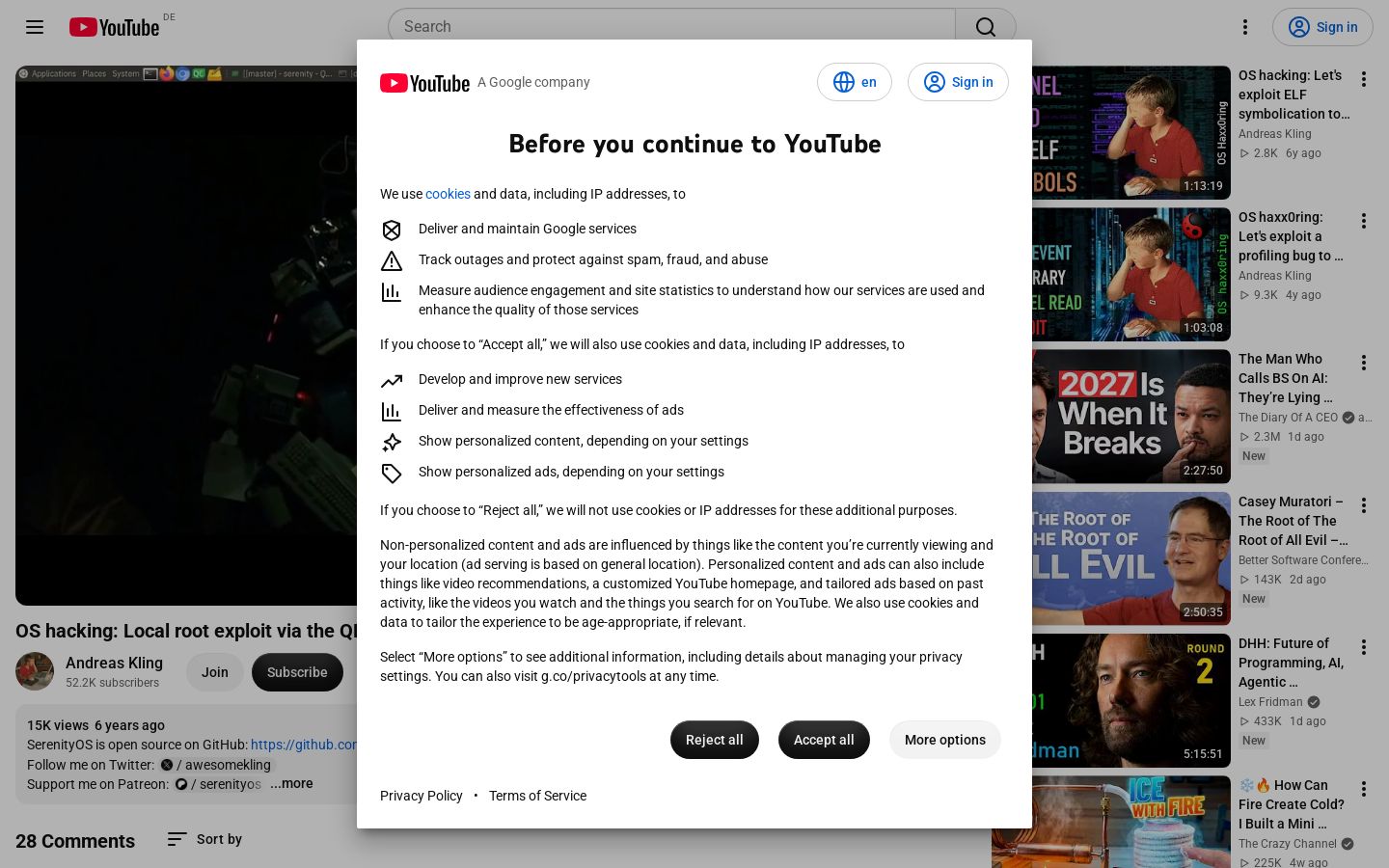The width and height of the screenshot is (1389, 868).
Task: Click the header Sign in button
Action: pos(1322,27)
